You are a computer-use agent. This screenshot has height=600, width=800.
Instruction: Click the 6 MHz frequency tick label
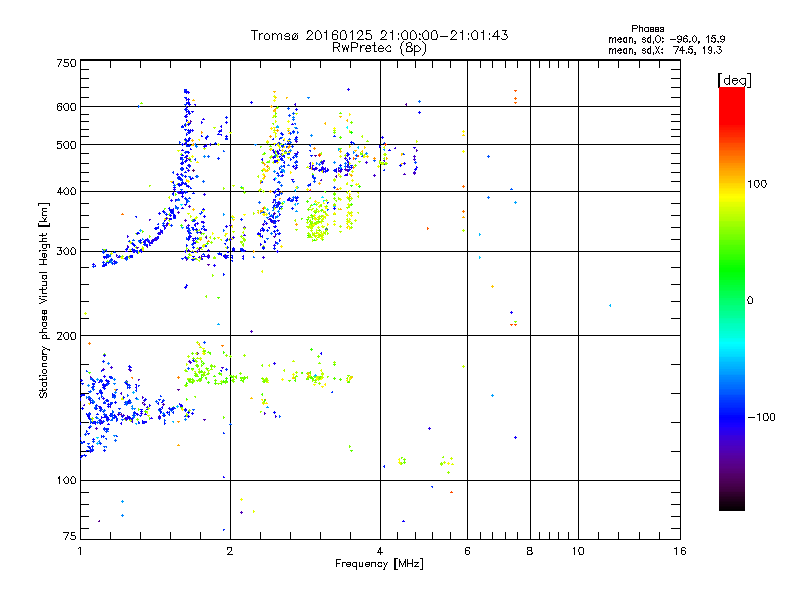pyautogui.click(x=467, y=551)
